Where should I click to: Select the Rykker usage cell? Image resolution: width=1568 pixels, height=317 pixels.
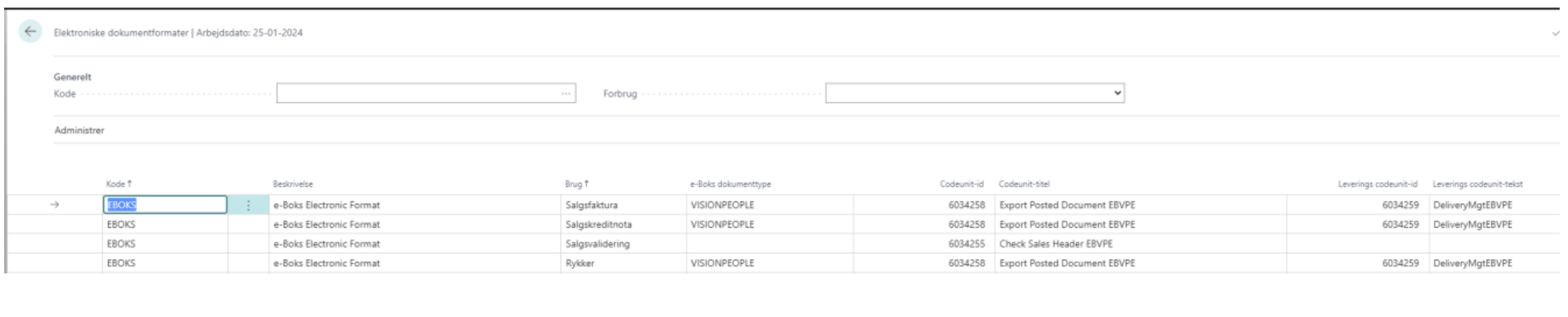[x=623, y=263]
